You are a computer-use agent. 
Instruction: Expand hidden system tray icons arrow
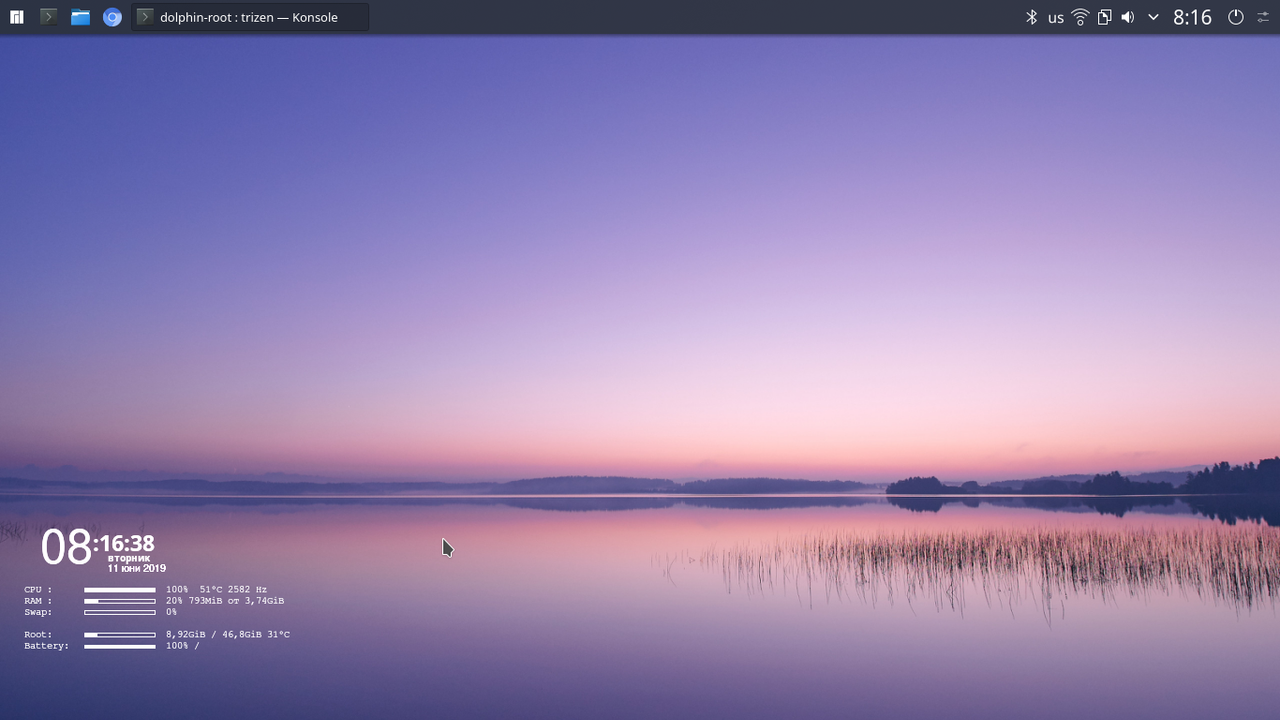point(1153,17)
